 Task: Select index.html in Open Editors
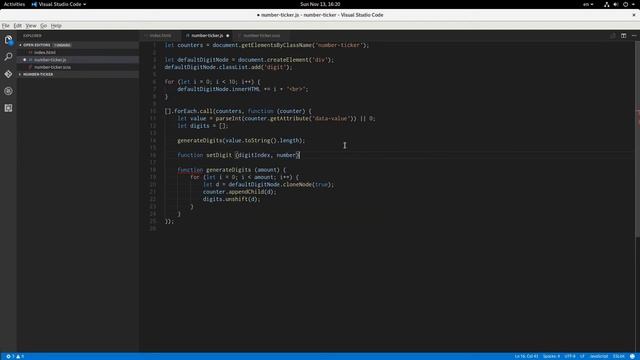(78, 52)
